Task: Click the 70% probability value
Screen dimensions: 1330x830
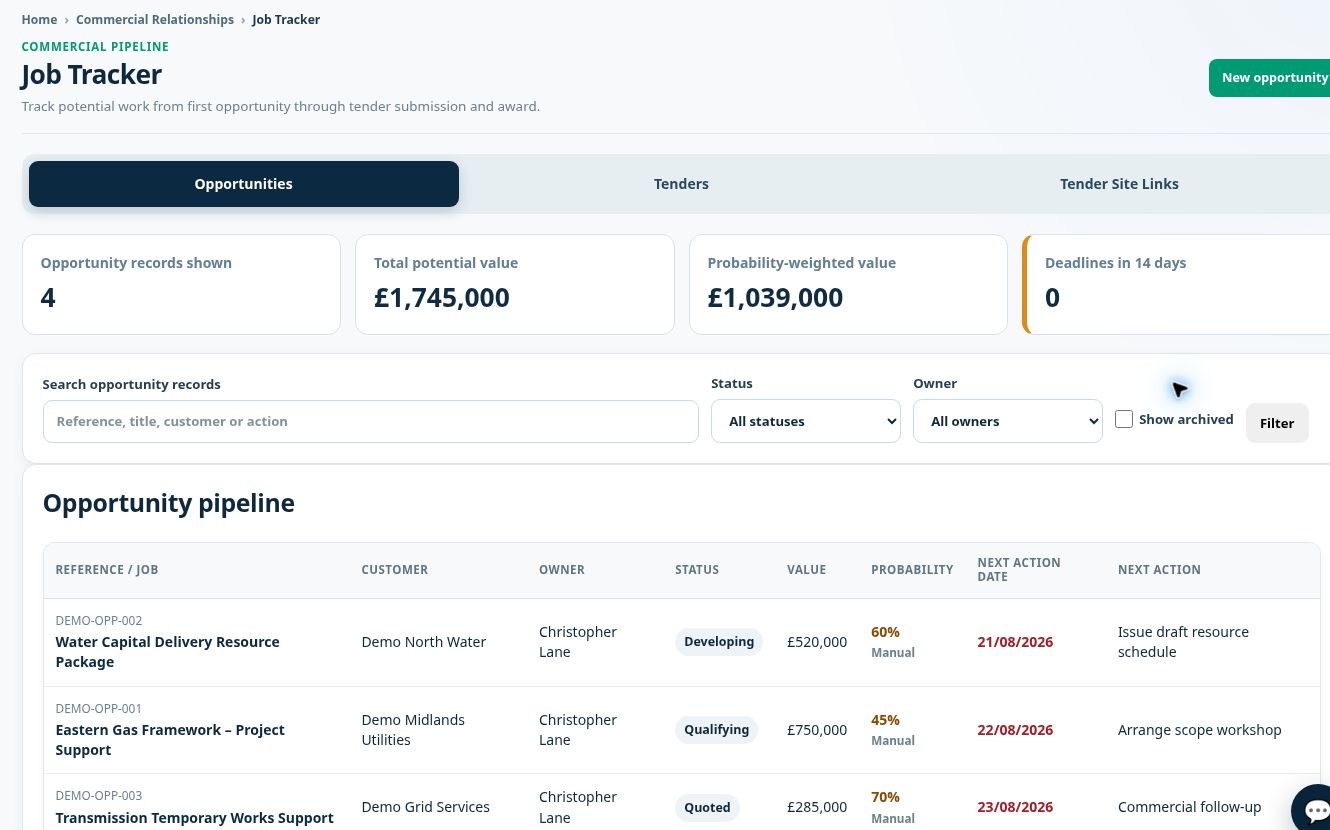Action: (885, 797)
